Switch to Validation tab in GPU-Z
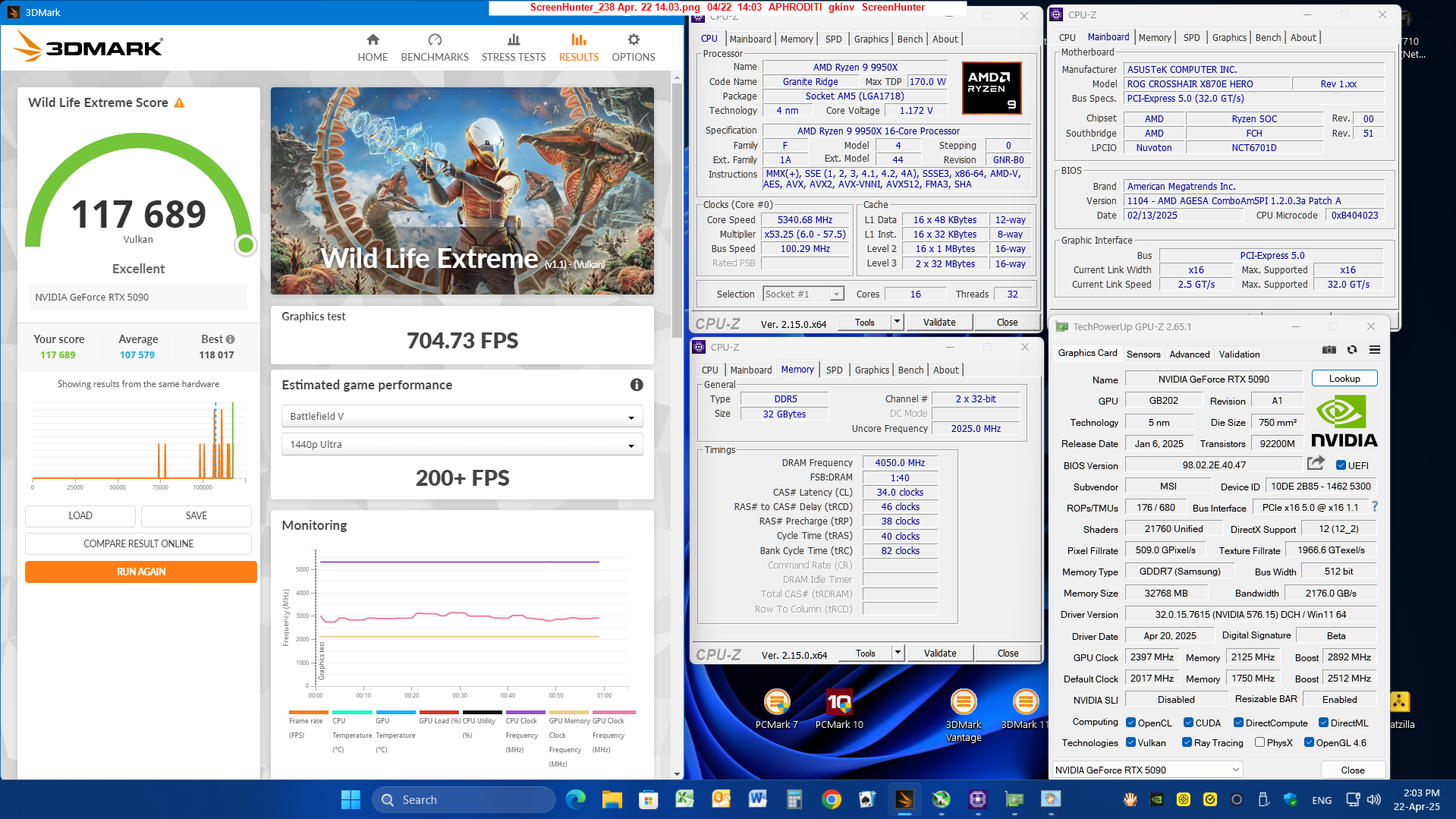This screenshot has width=1456, height=819. pos(1239,354)
